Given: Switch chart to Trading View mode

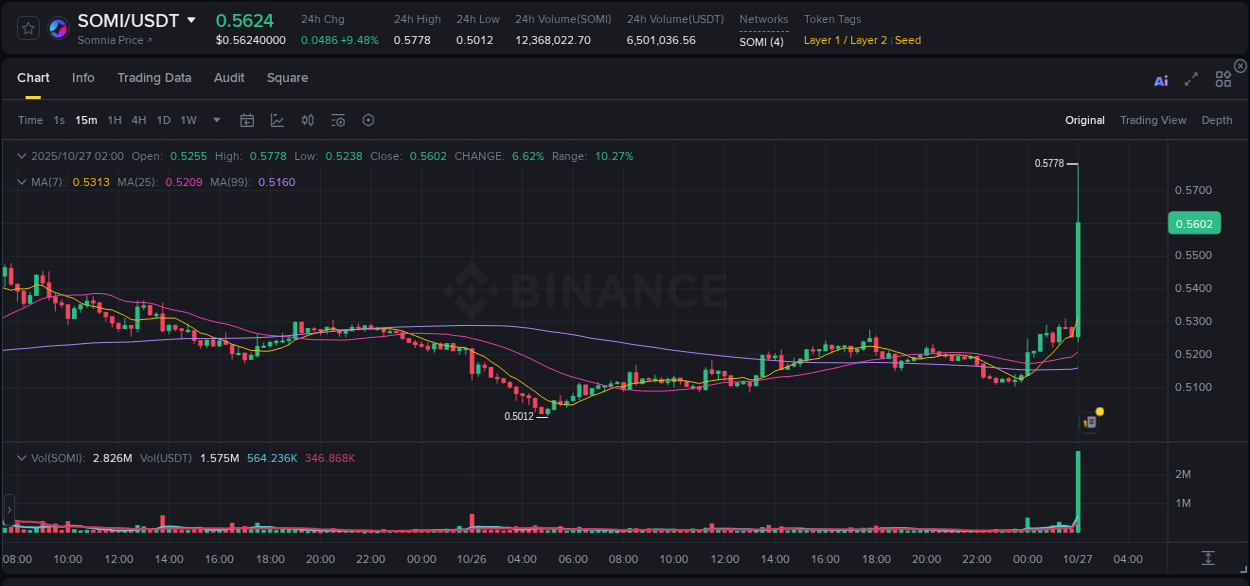Looking at the screenshot, I should [1153, 120].
